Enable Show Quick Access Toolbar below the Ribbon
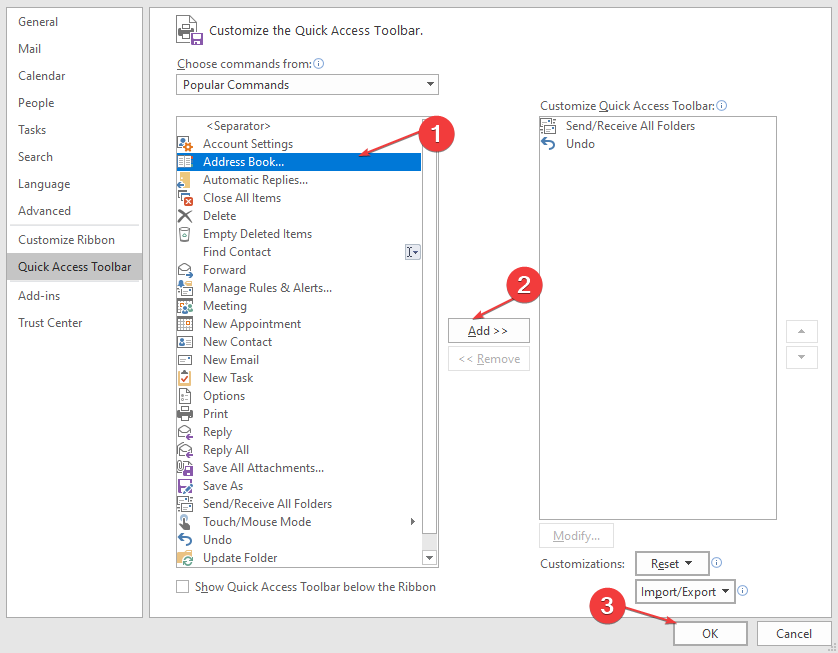Screen dimensions: 838x653 [183, 587]
